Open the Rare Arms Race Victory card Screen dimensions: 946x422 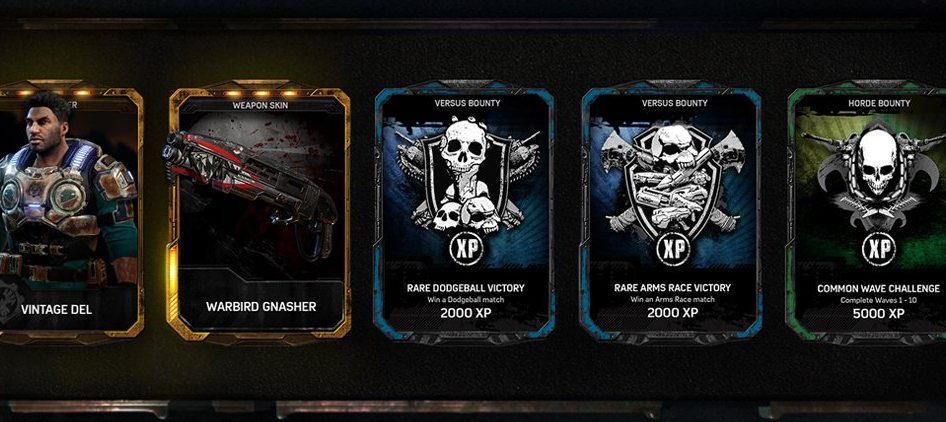pyautogui.click(x=671, y=212)
